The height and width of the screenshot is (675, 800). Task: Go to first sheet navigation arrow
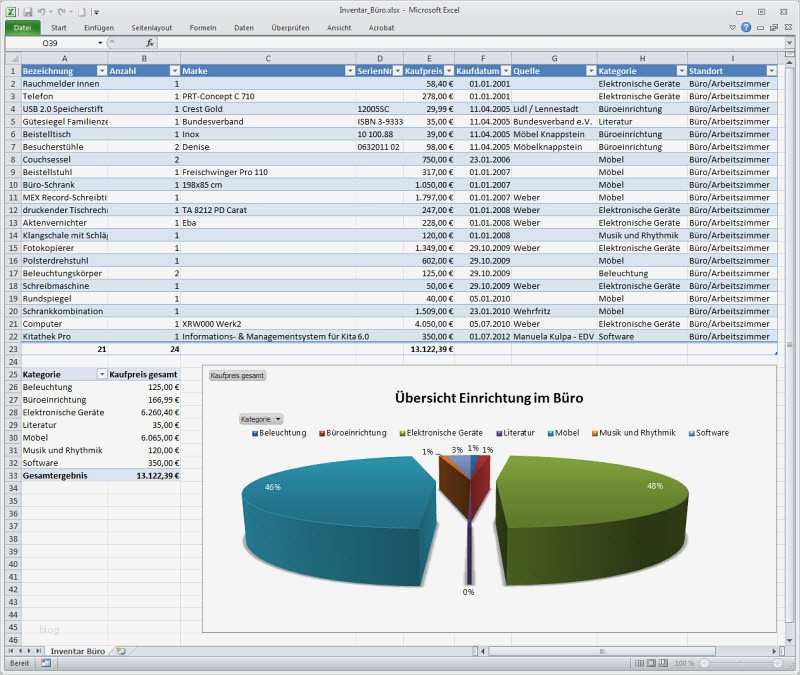pyautogui.click(x=11, y=651)
